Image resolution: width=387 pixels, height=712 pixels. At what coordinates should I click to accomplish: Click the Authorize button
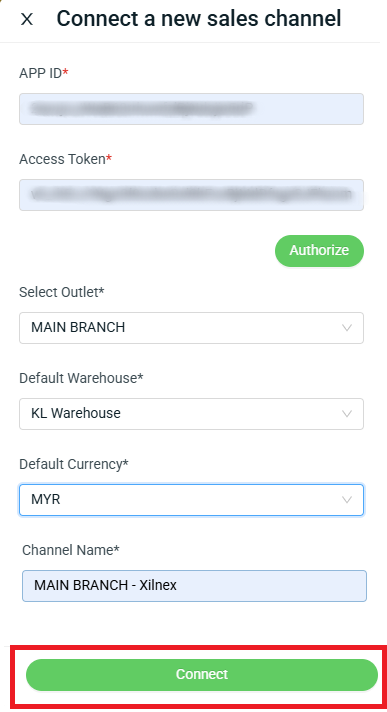point(319,251)
